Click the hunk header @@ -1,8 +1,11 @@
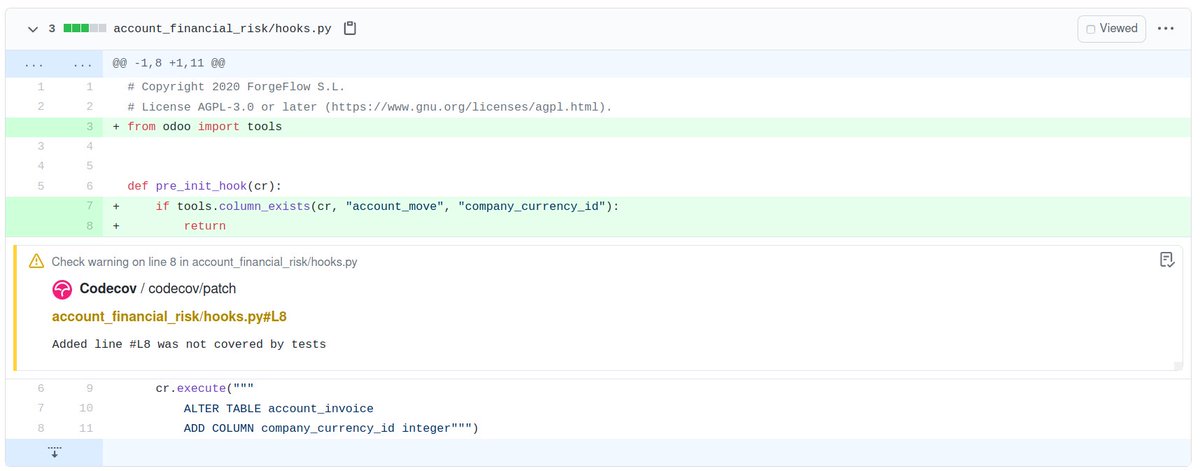This screenshot has width=1200, height=471. [x=168, y=62]
